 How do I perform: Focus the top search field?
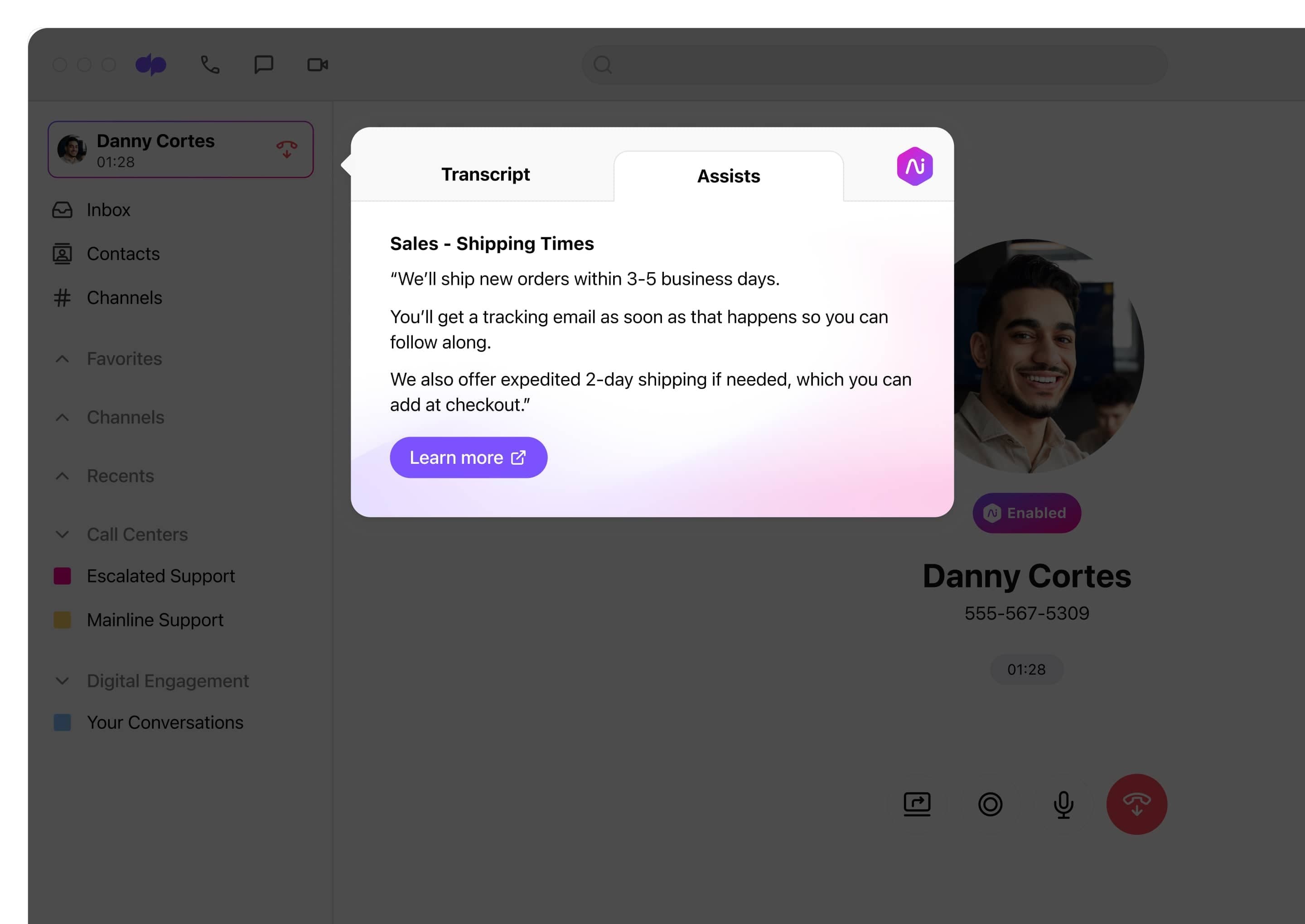point(874,65)
